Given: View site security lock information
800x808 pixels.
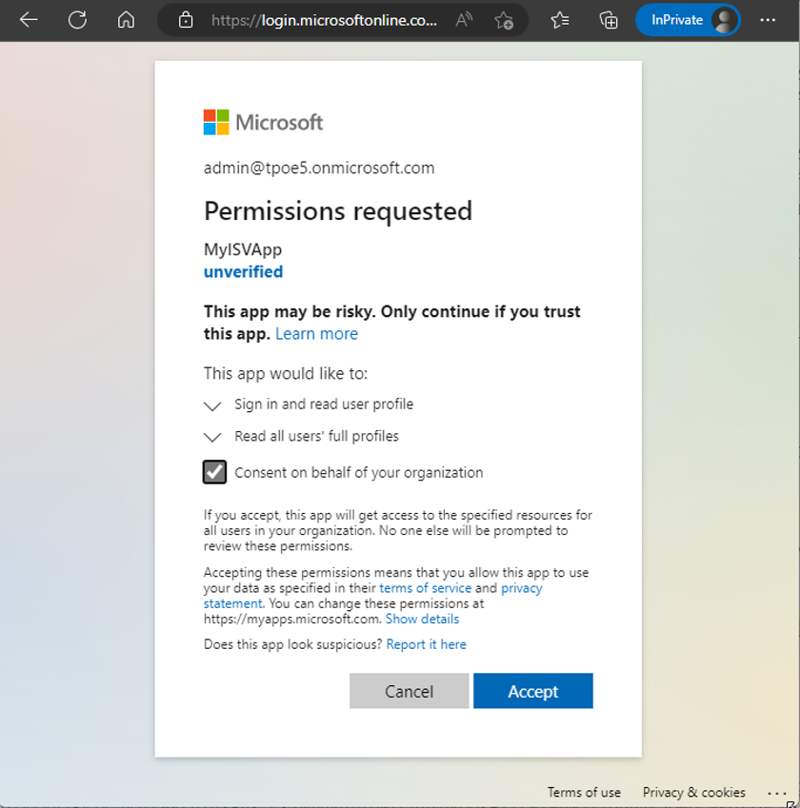Looking at the screenshot, I should (x=184, y=20).
